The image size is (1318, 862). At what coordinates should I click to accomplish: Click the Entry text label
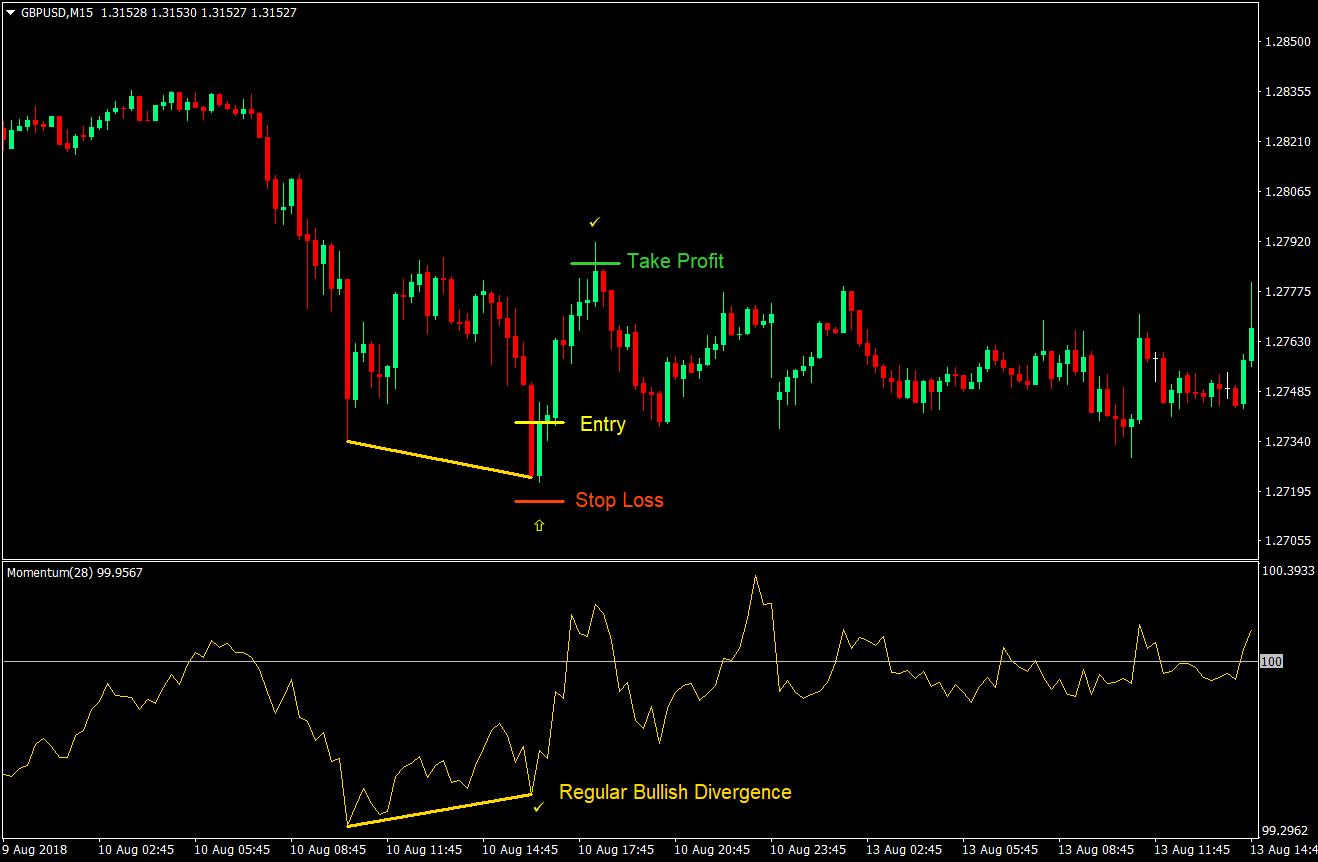click(x=602, y=424)
